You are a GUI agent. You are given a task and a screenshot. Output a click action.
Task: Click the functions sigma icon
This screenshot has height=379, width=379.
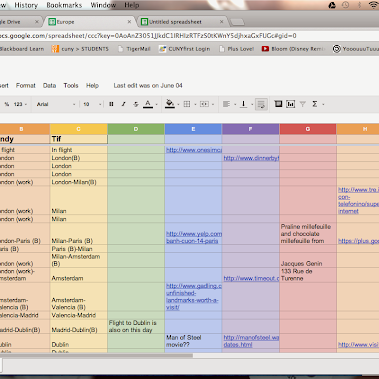(314, 104)
